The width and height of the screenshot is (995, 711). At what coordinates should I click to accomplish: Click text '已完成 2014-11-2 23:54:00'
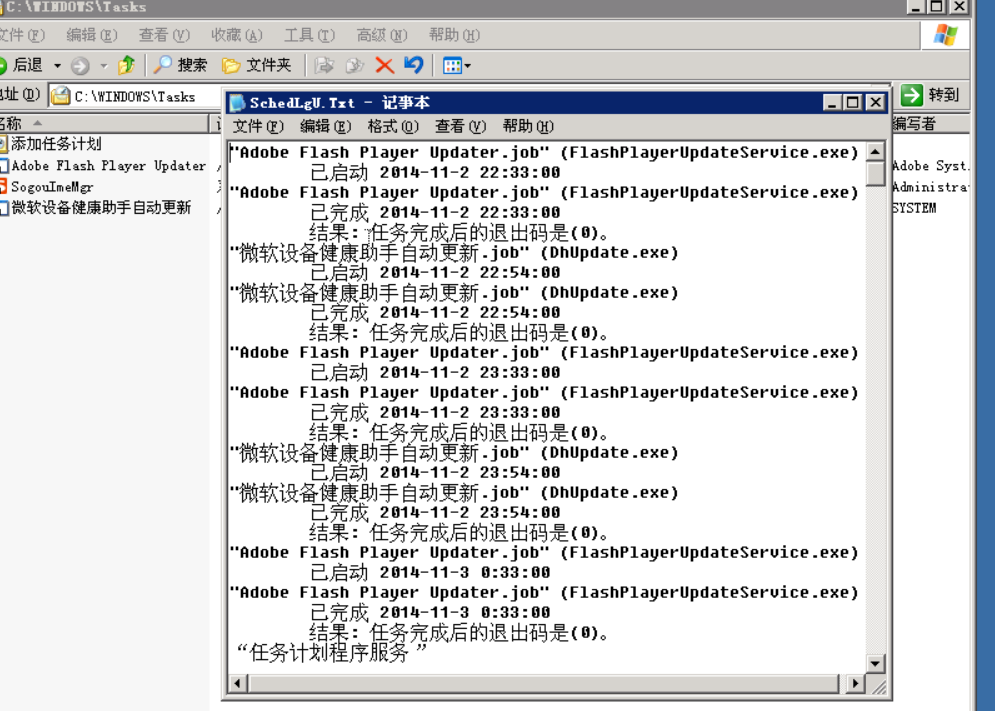click(435, 512)
